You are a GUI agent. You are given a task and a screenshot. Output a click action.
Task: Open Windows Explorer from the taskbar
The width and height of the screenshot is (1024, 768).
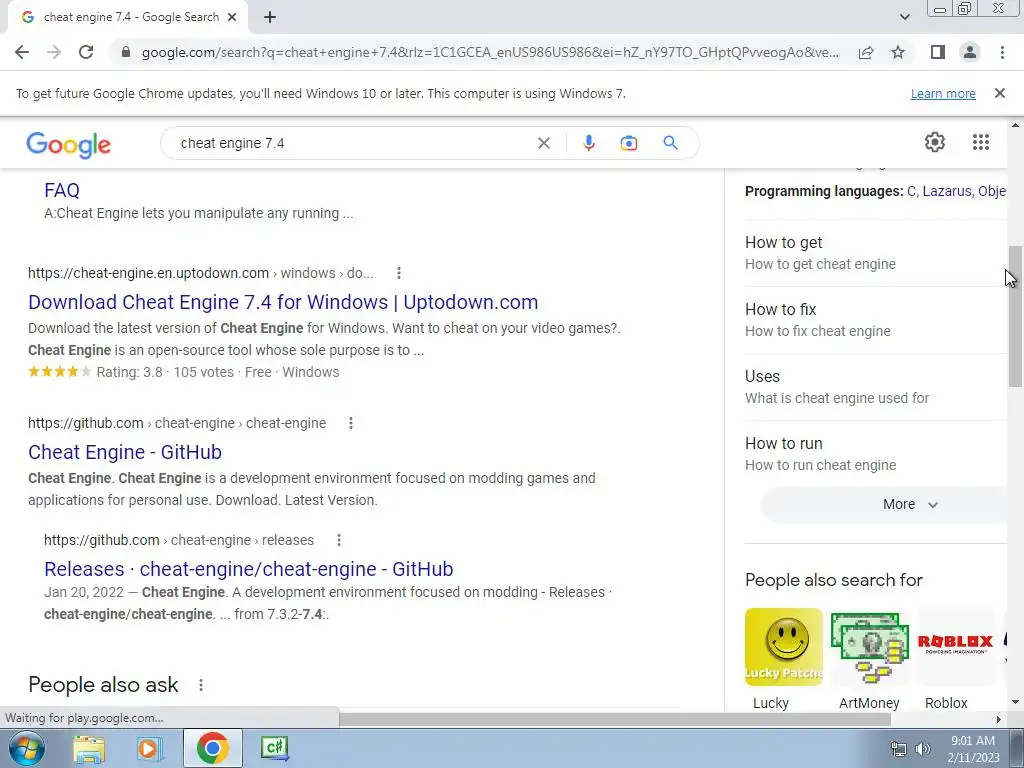[89, 748]
